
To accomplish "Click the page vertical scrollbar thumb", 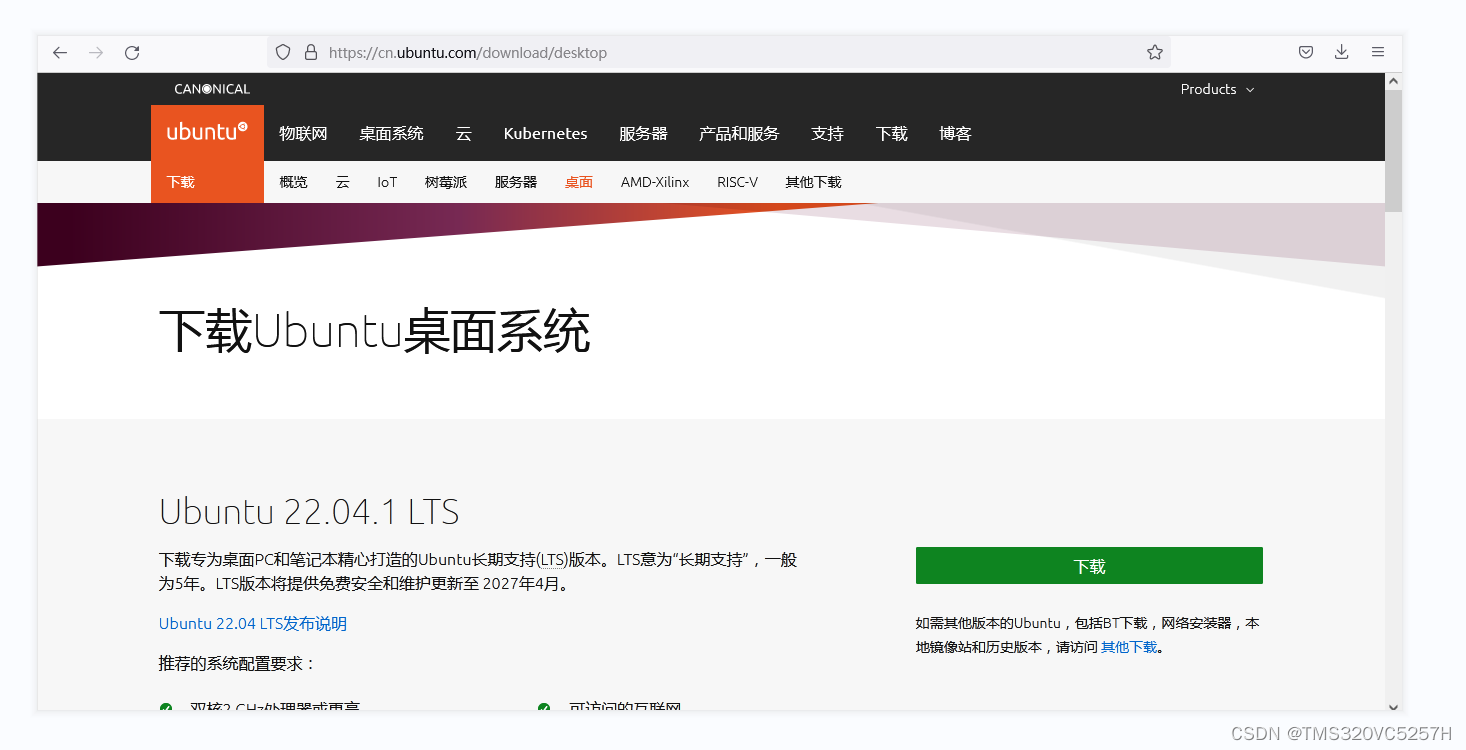I will pos(1394,150).
